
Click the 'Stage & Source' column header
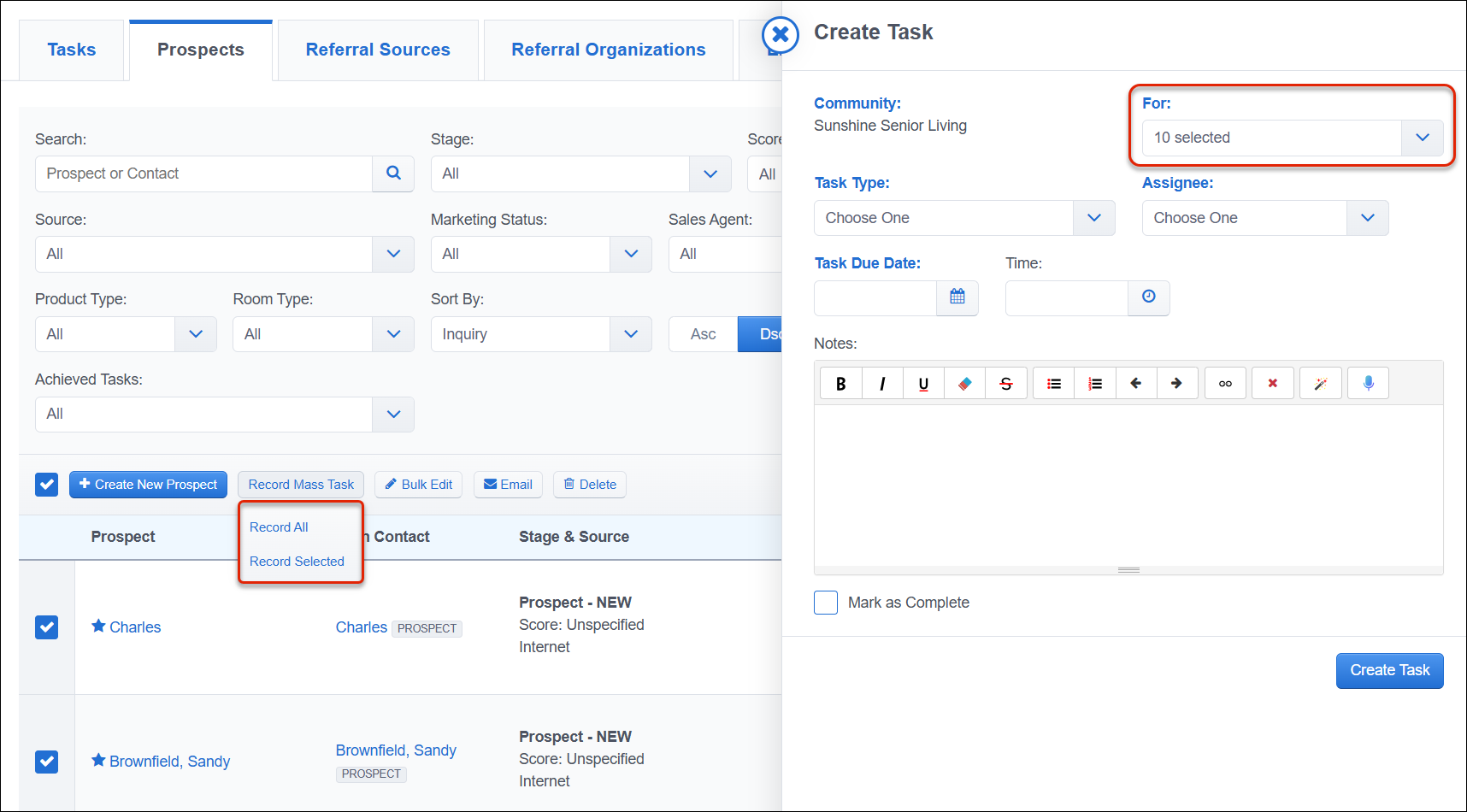pos(574,537)
